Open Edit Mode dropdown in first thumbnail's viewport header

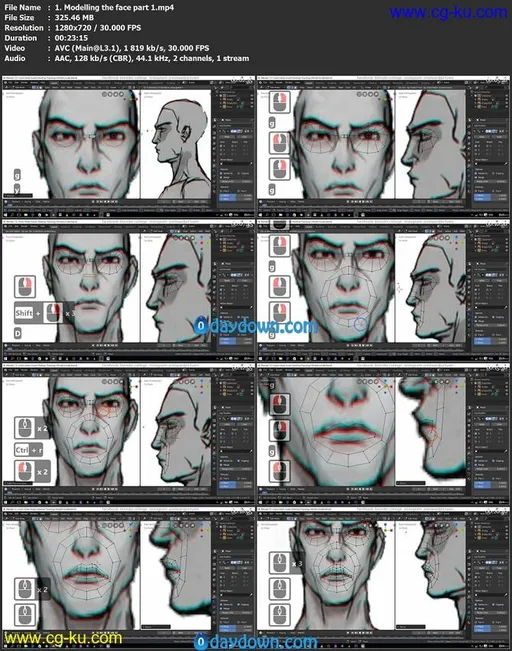tap(20, 87)
